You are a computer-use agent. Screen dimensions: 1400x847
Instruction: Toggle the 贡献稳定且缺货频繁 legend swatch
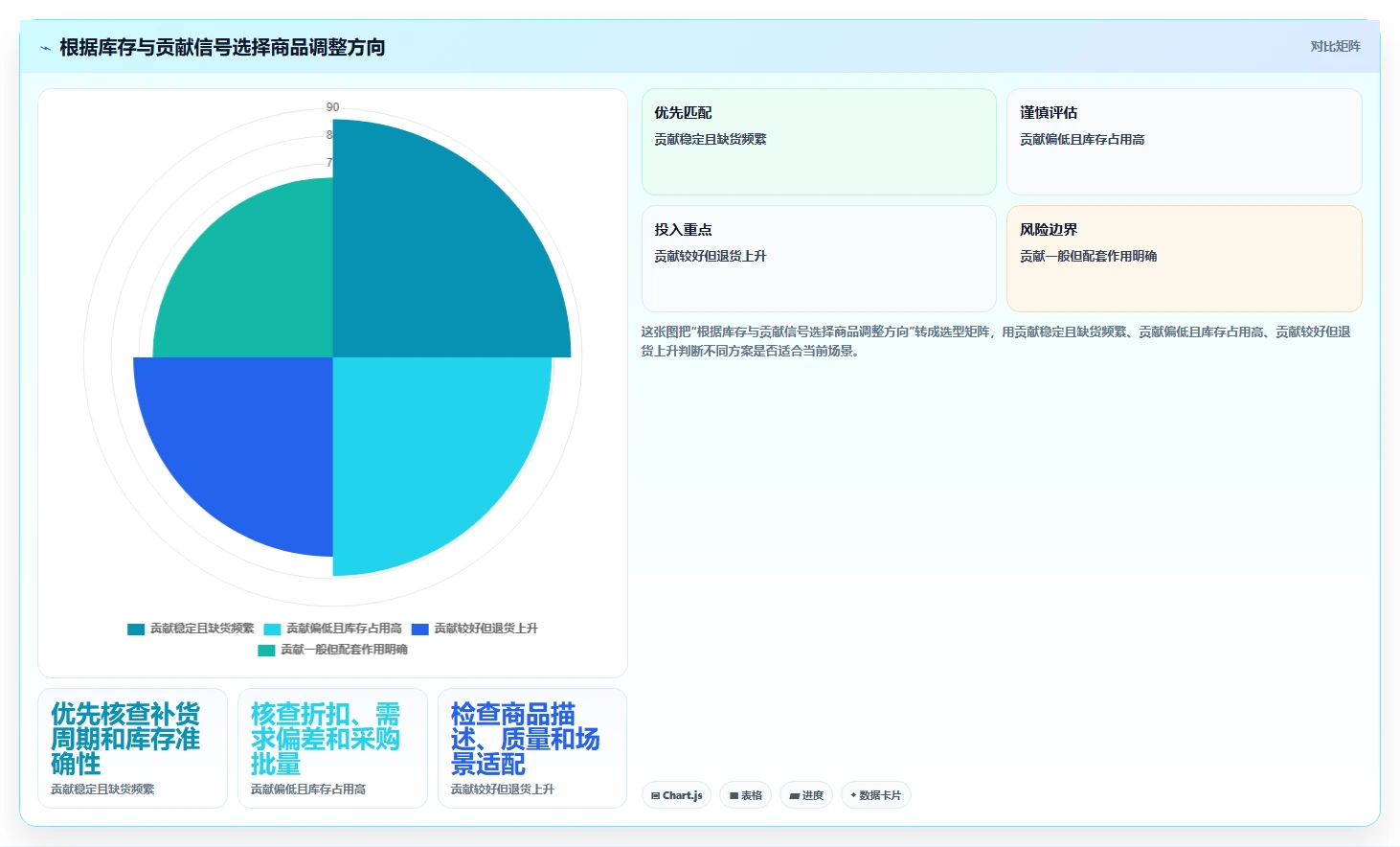(136, 630)
